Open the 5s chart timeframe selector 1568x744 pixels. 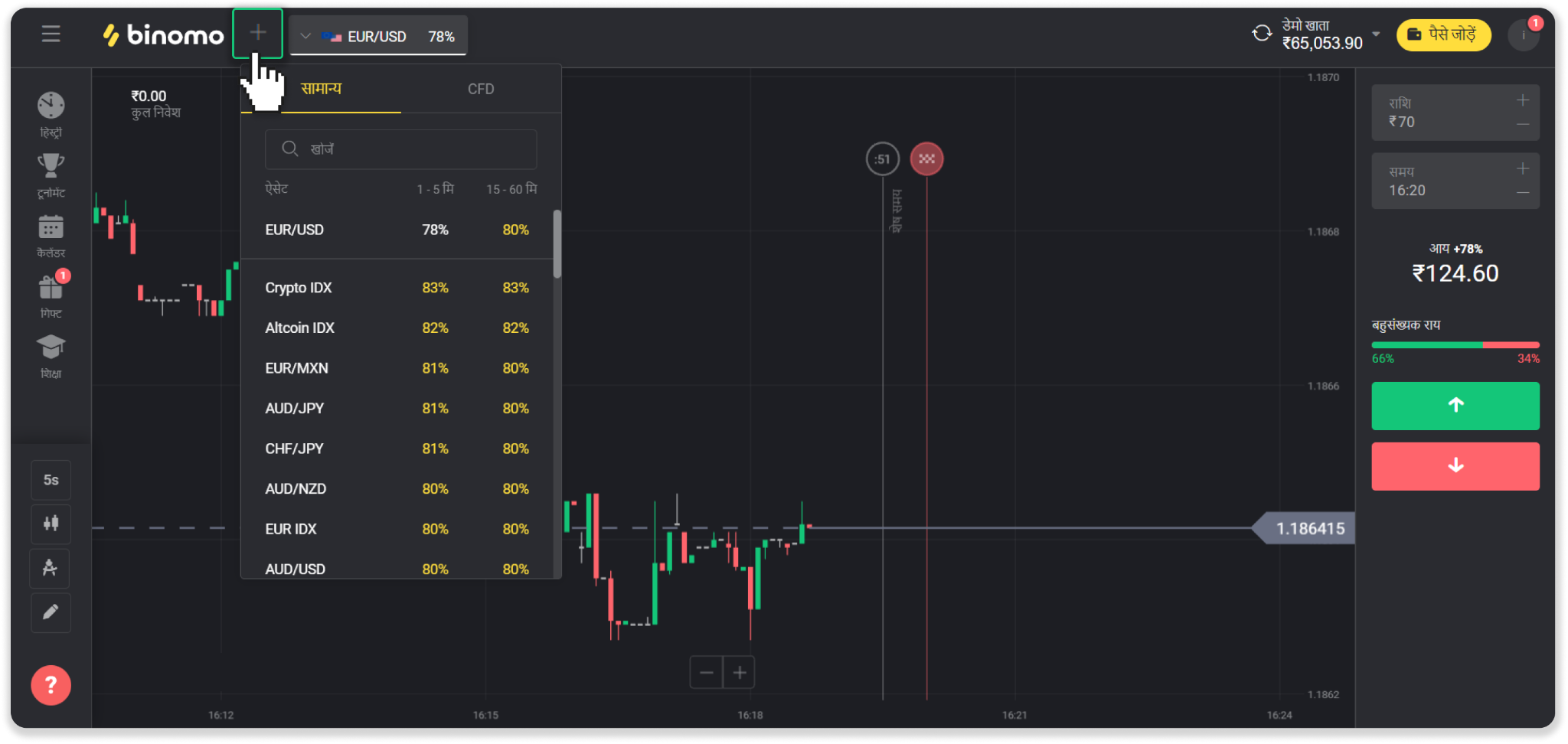point(51,480)
